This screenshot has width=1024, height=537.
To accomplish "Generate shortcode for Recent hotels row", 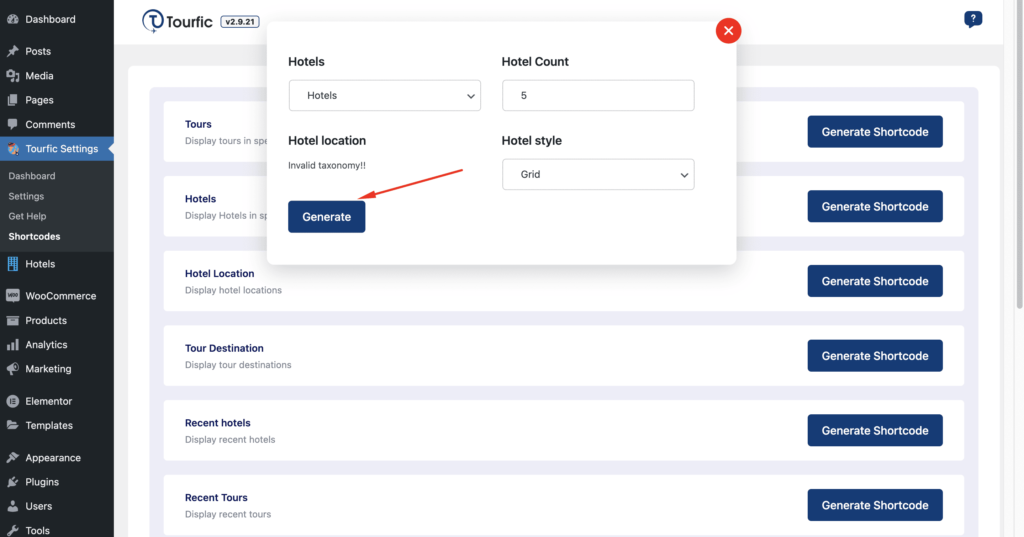I will (874, 431).
